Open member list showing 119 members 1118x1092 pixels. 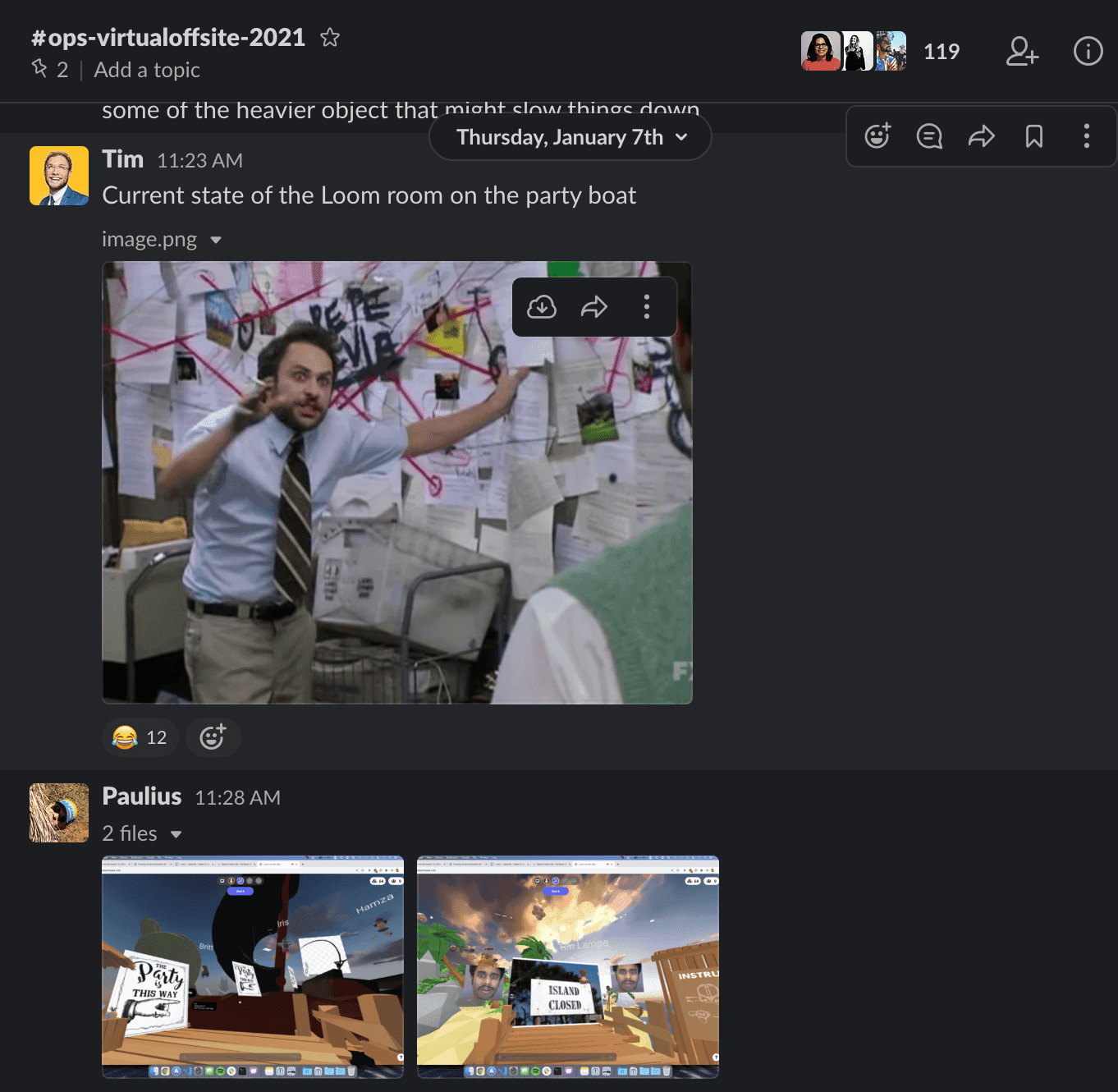coord(880,52)
